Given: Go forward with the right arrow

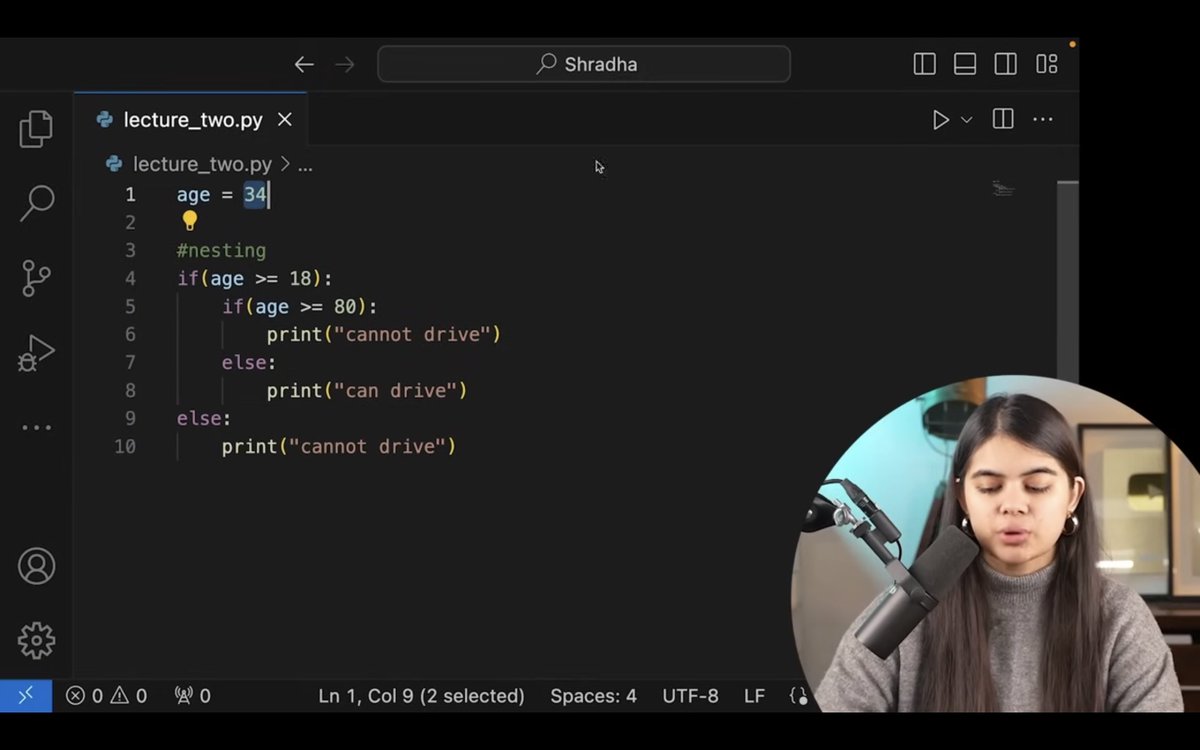Looking at the screenshot, I should pos(344,65).
